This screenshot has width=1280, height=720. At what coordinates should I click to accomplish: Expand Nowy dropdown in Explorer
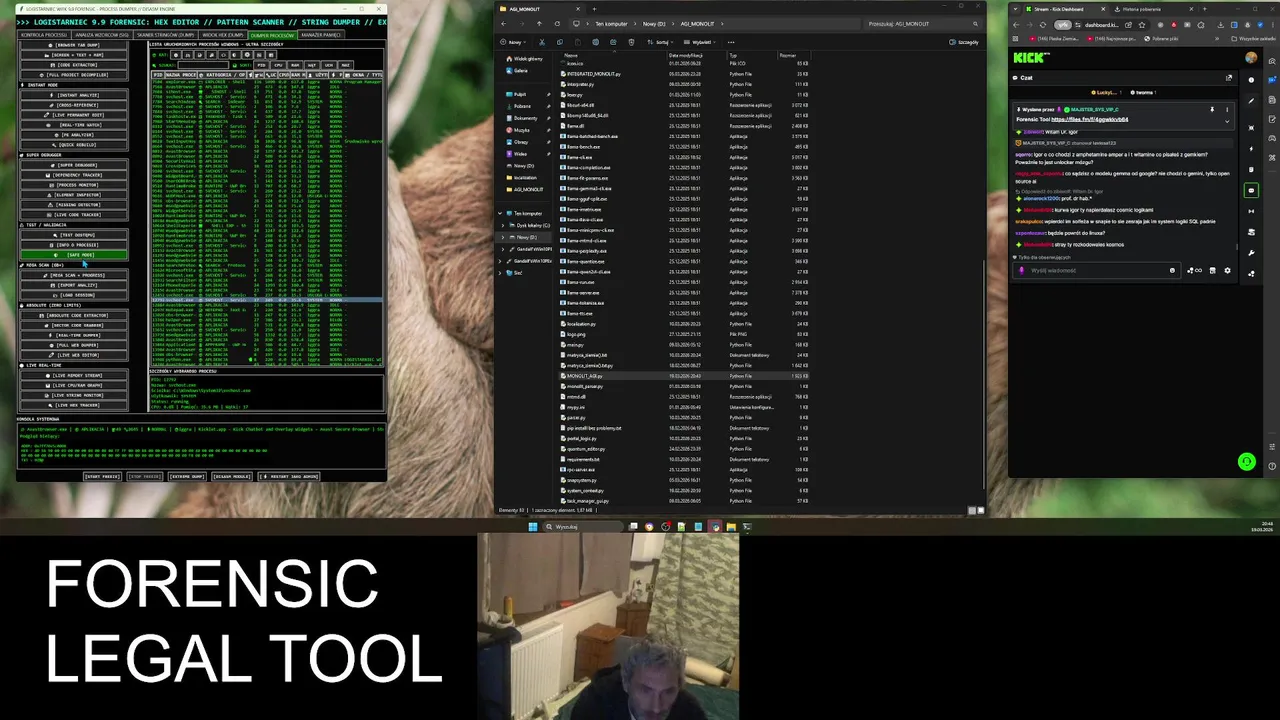coord(512,42)
